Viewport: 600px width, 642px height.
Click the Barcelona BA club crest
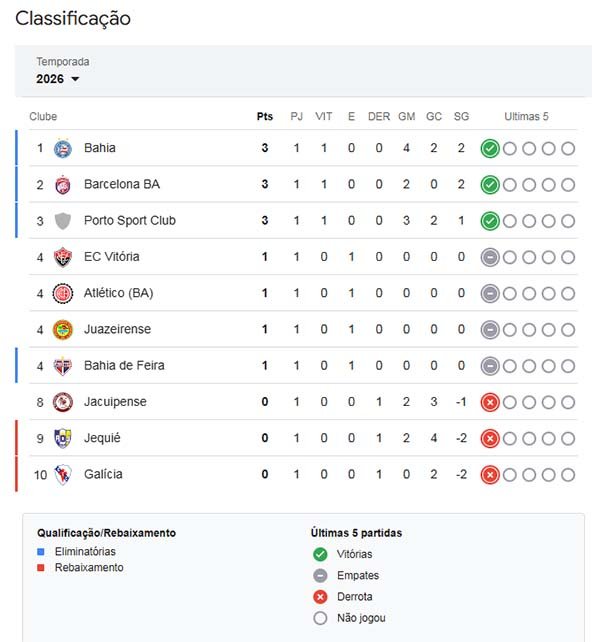63,184
